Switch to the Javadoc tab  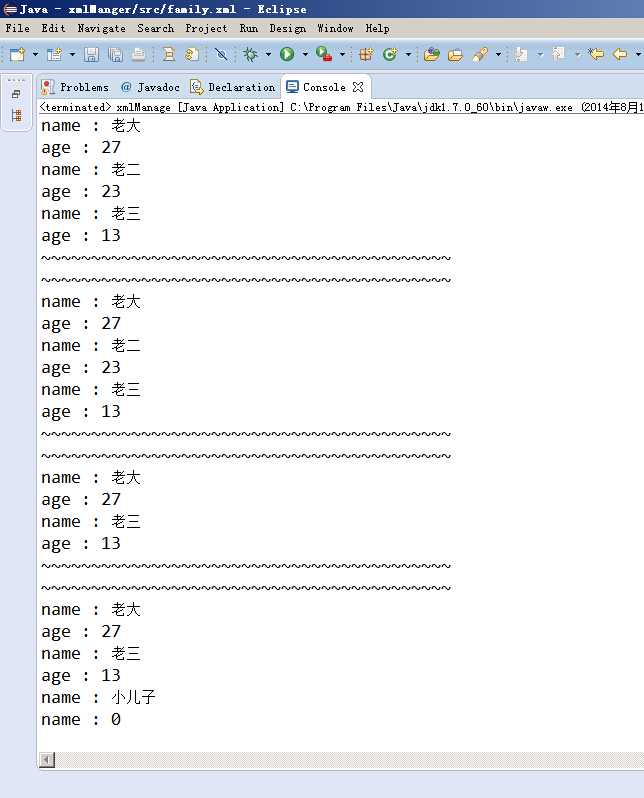[x=150, y=87]
